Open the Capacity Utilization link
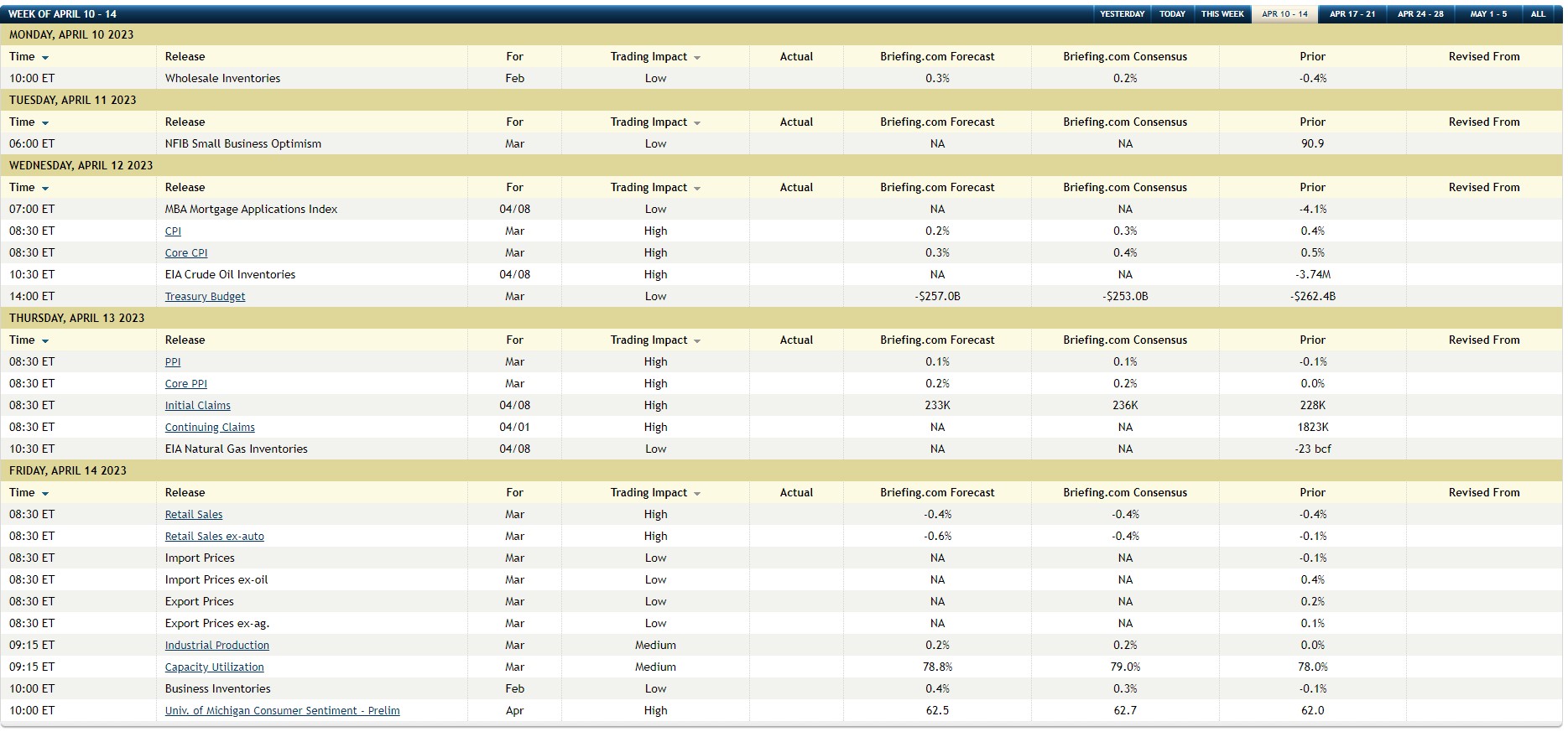The height and width of the screenshot is (737, 1568). (x=215, y=667)
